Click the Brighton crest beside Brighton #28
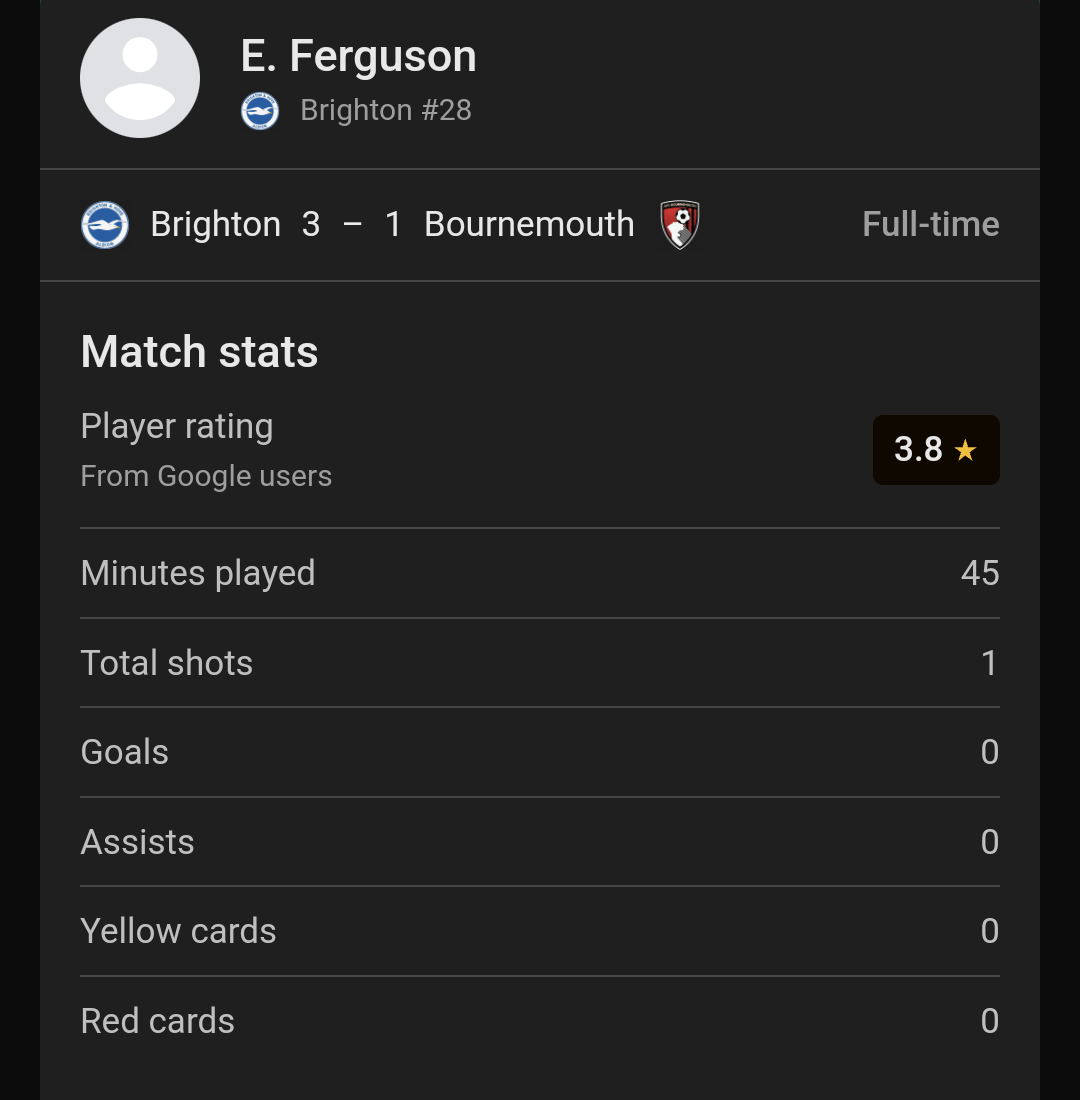 (x=260, y=111)
